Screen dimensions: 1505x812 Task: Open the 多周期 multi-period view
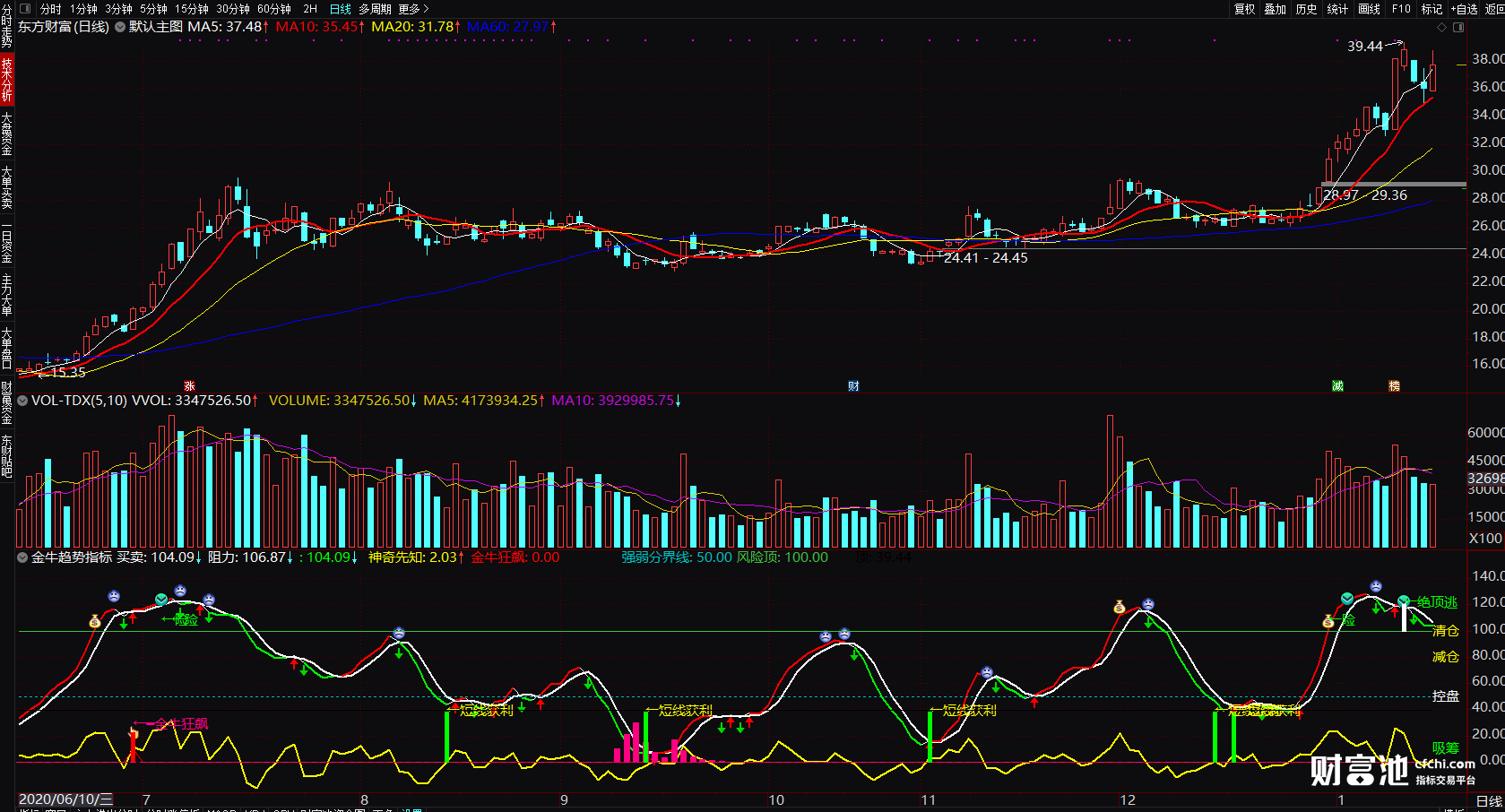pos(376,9)
